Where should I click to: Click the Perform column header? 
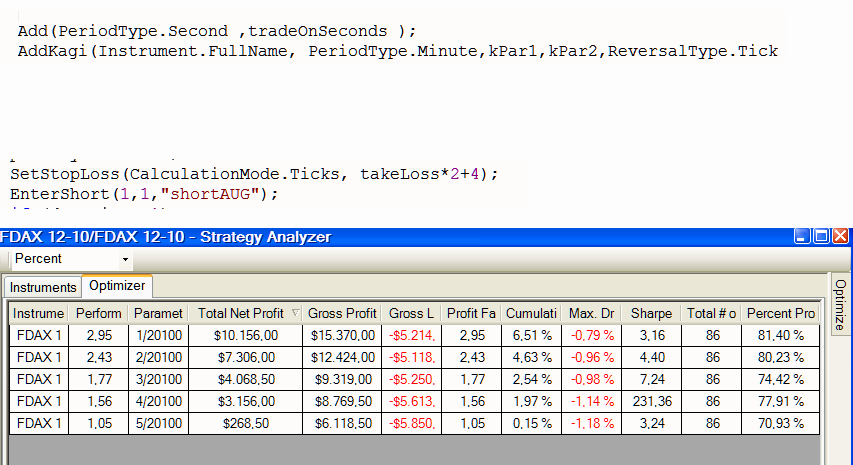pos(98,313)
